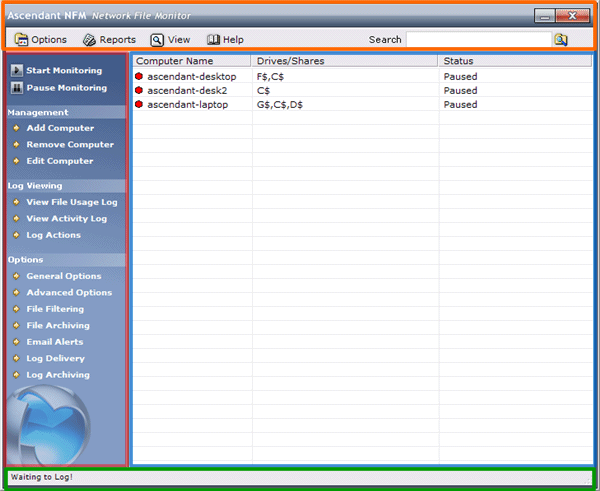Click the Help book icon
The height and width of the screenshot is (491, 600).
click(x=213, y=39)
